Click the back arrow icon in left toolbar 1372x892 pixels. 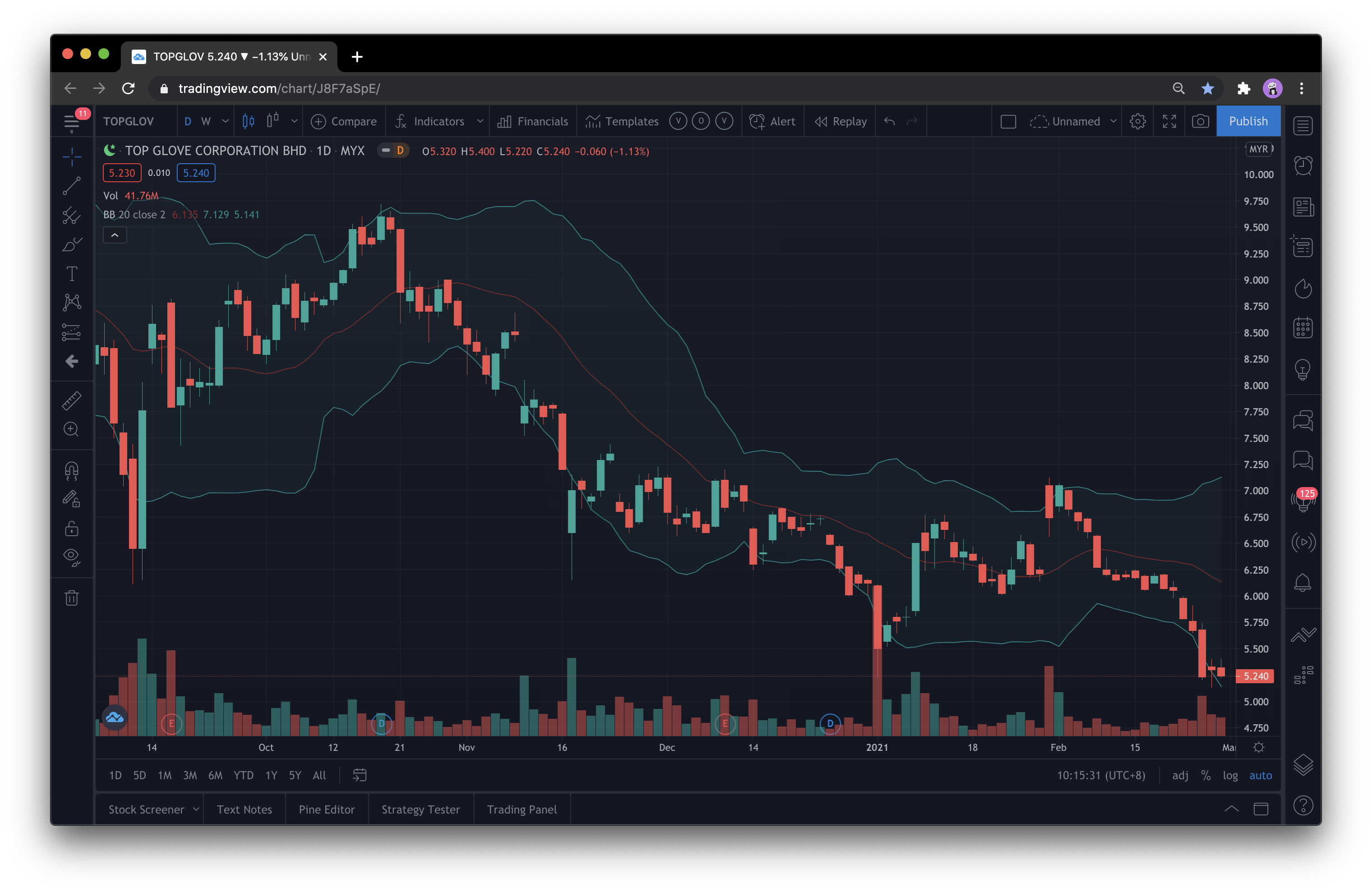pos(71,361)
